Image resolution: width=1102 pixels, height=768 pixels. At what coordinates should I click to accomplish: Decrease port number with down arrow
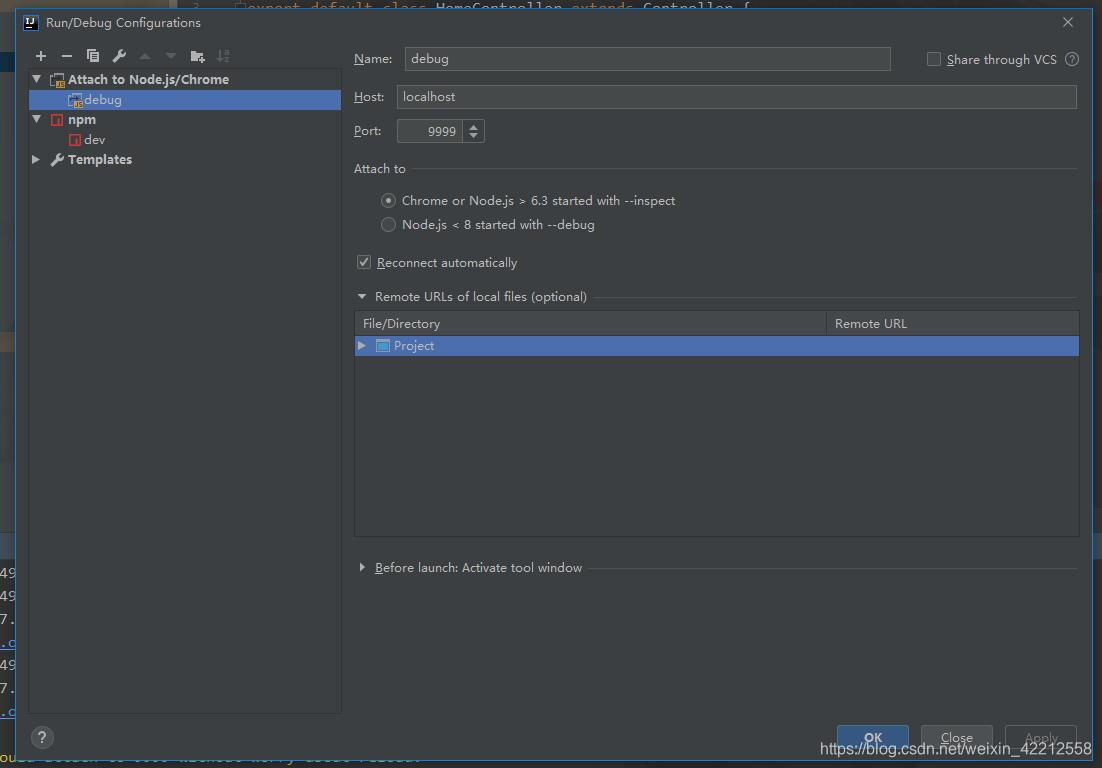click(474, 136)
